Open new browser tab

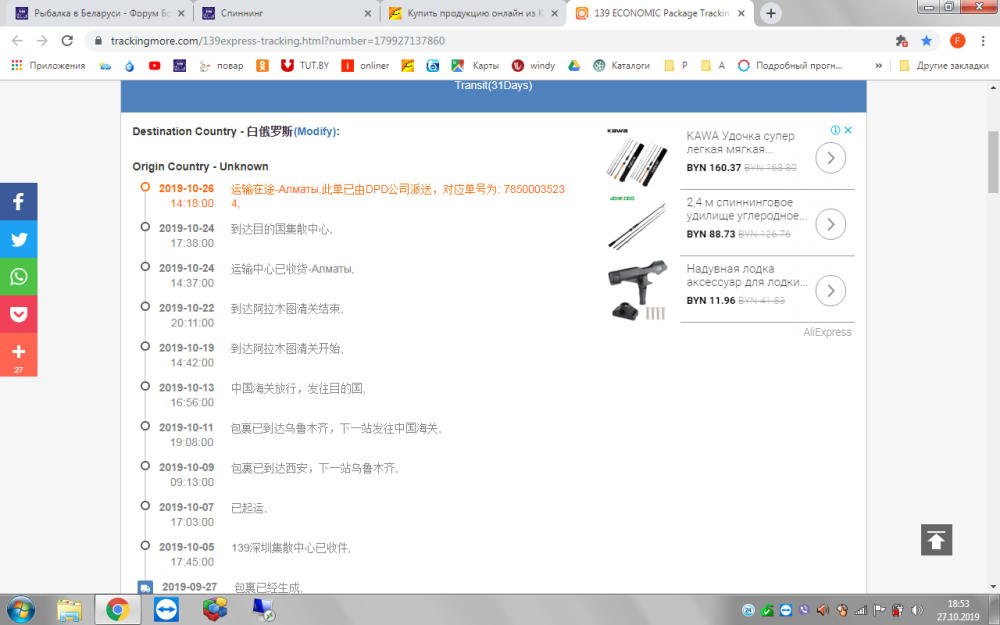771,13
